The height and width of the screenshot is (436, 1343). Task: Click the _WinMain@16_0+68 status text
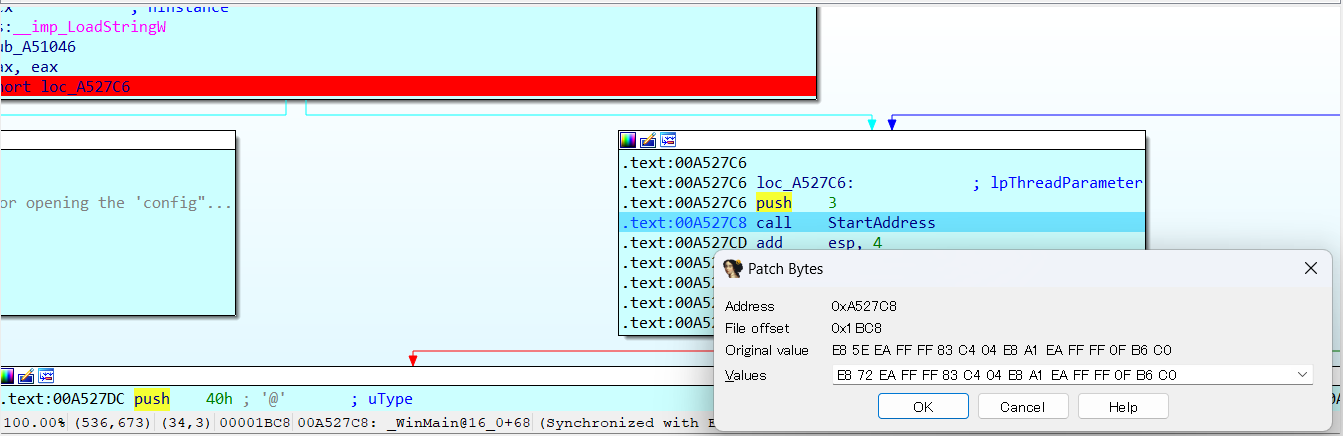click(459, 423)
